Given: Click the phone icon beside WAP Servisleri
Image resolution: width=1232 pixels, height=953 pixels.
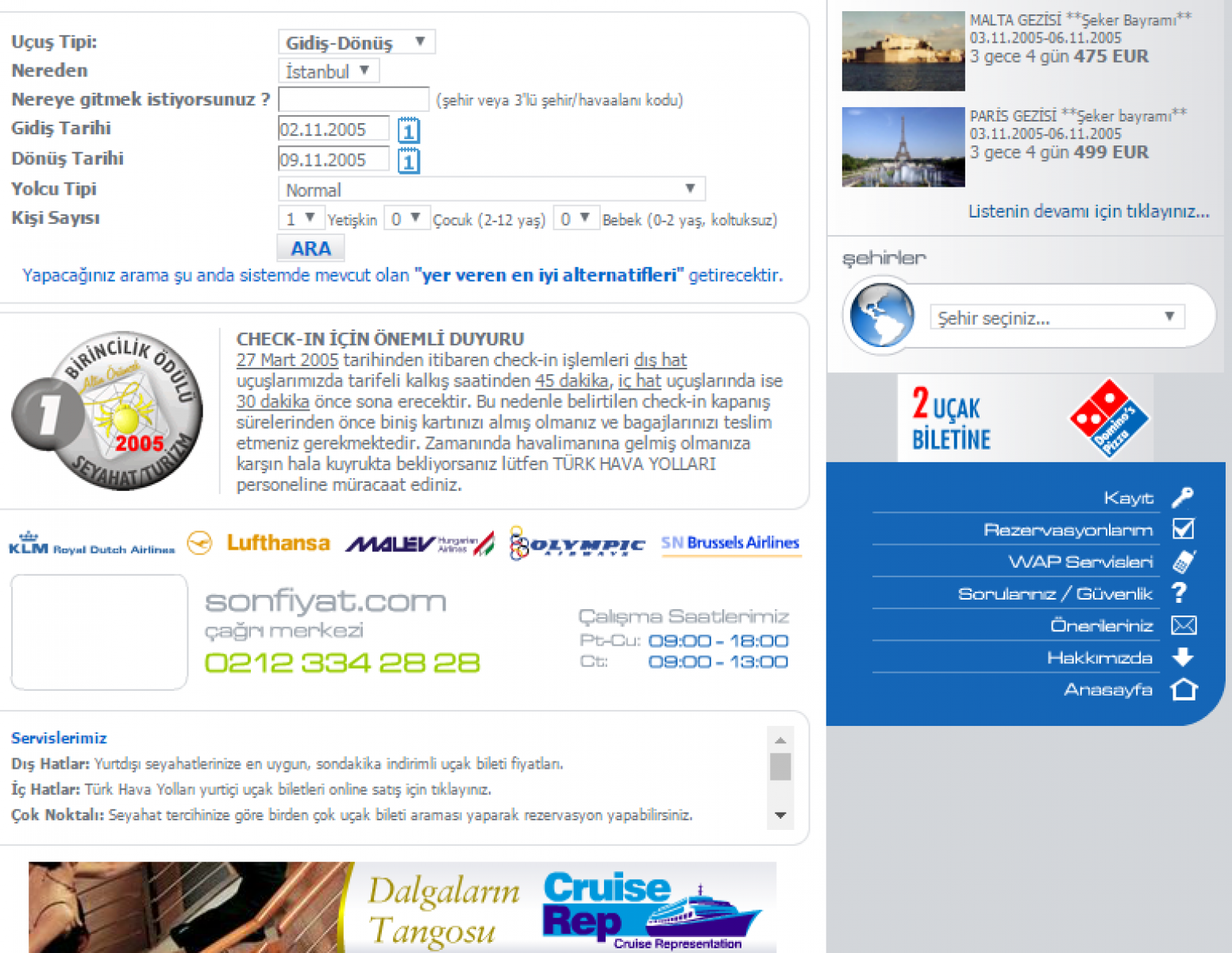Looking at the screenshot, I should [x=1183, y=561].
